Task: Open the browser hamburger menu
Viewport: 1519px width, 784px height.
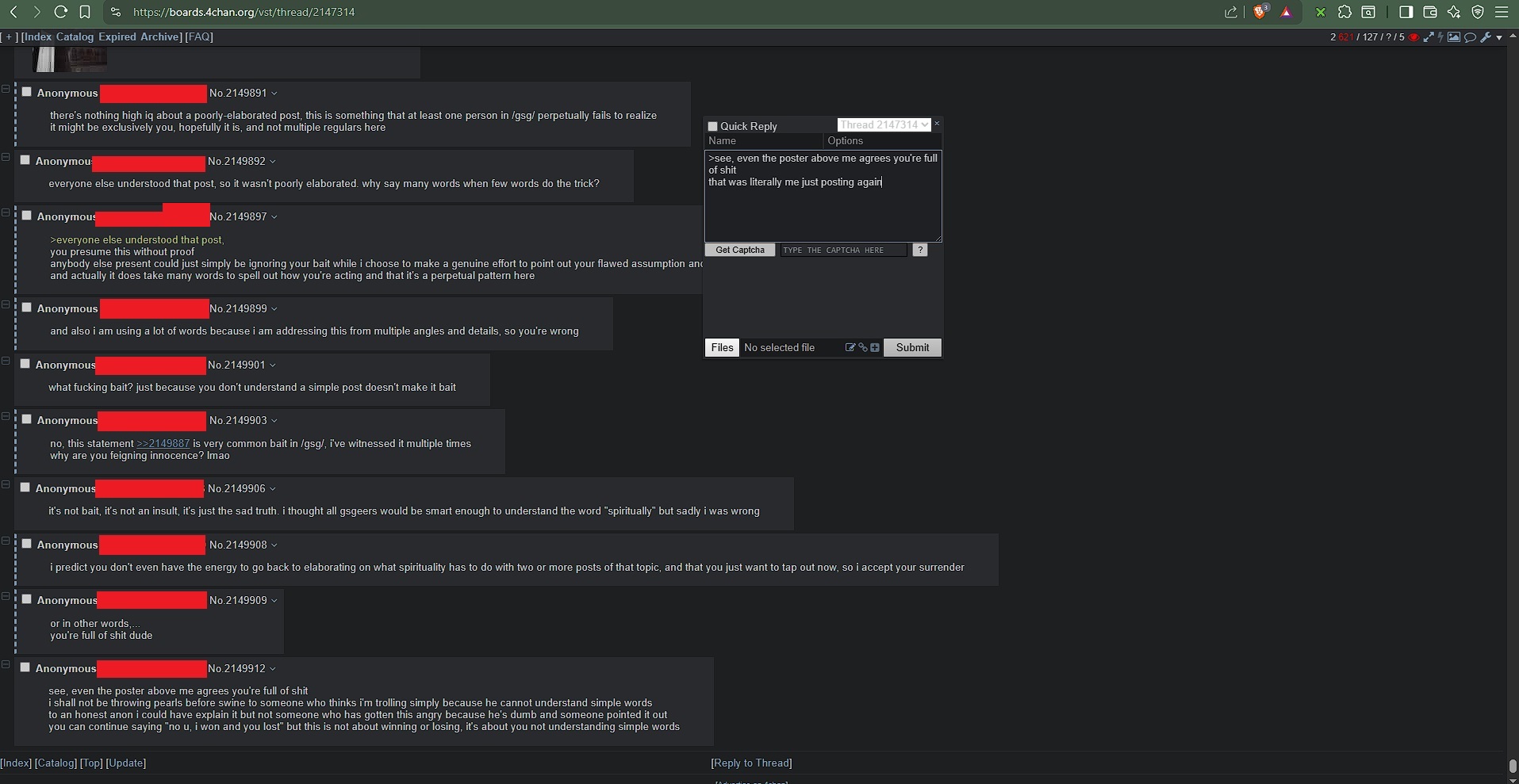Action: [x=1502, y=12]
